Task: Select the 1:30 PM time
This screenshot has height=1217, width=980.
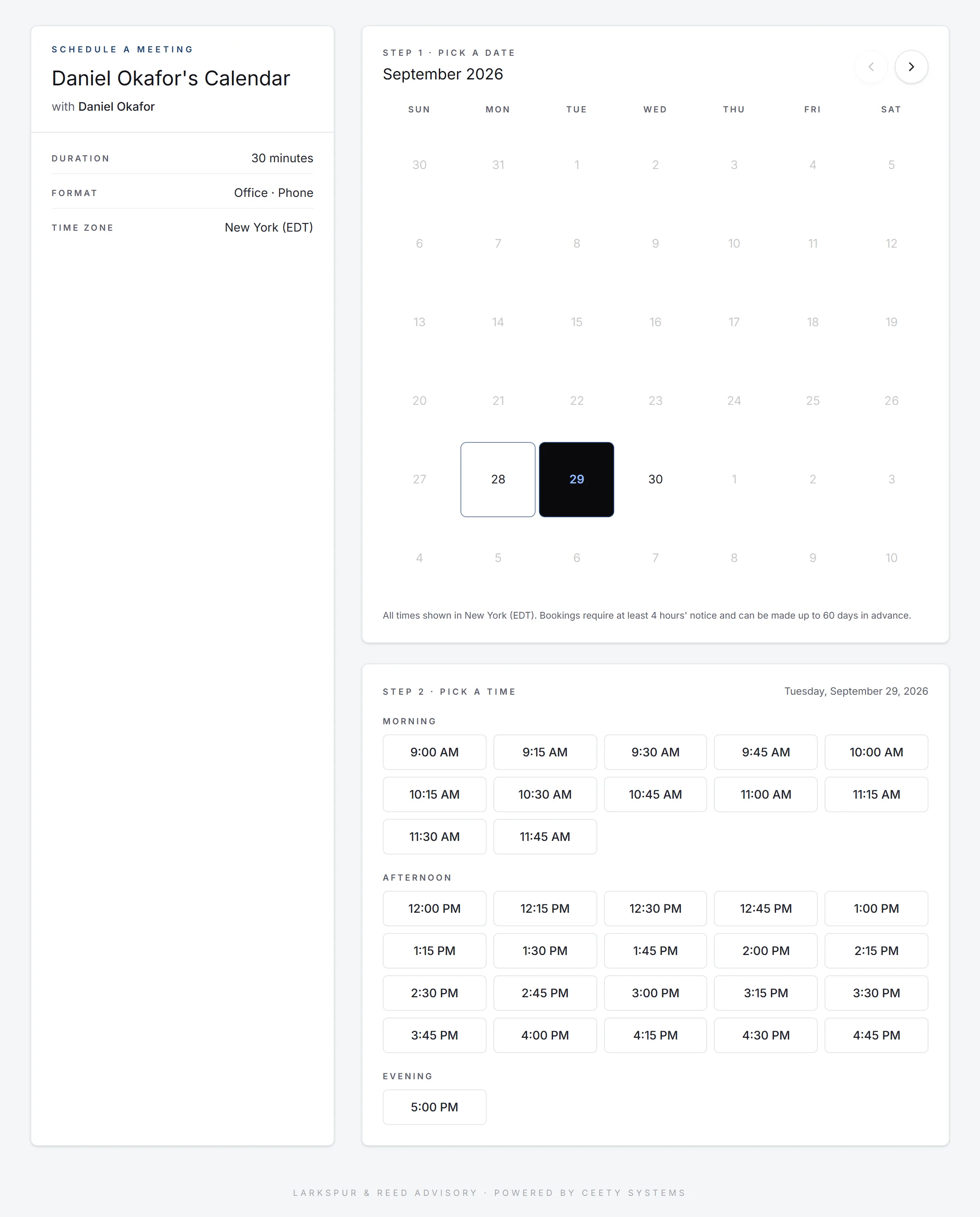Action: (545, 951)
